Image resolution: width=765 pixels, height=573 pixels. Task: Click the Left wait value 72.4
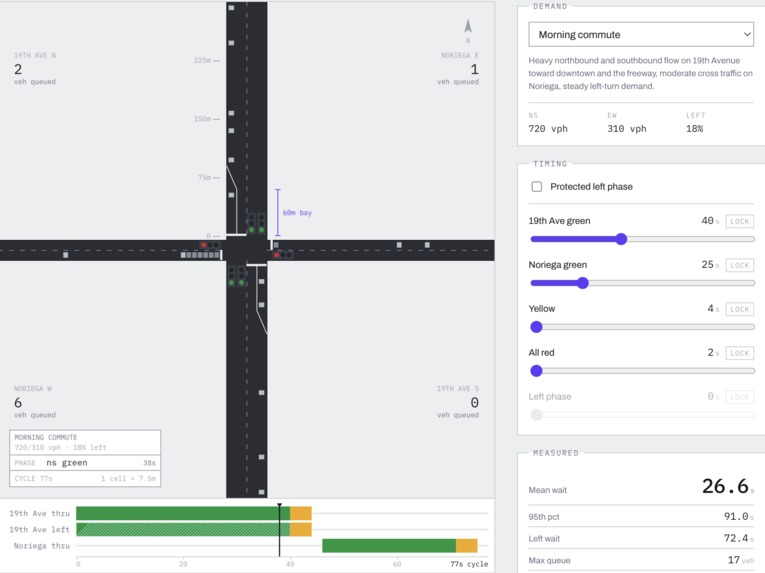point(736,538)
